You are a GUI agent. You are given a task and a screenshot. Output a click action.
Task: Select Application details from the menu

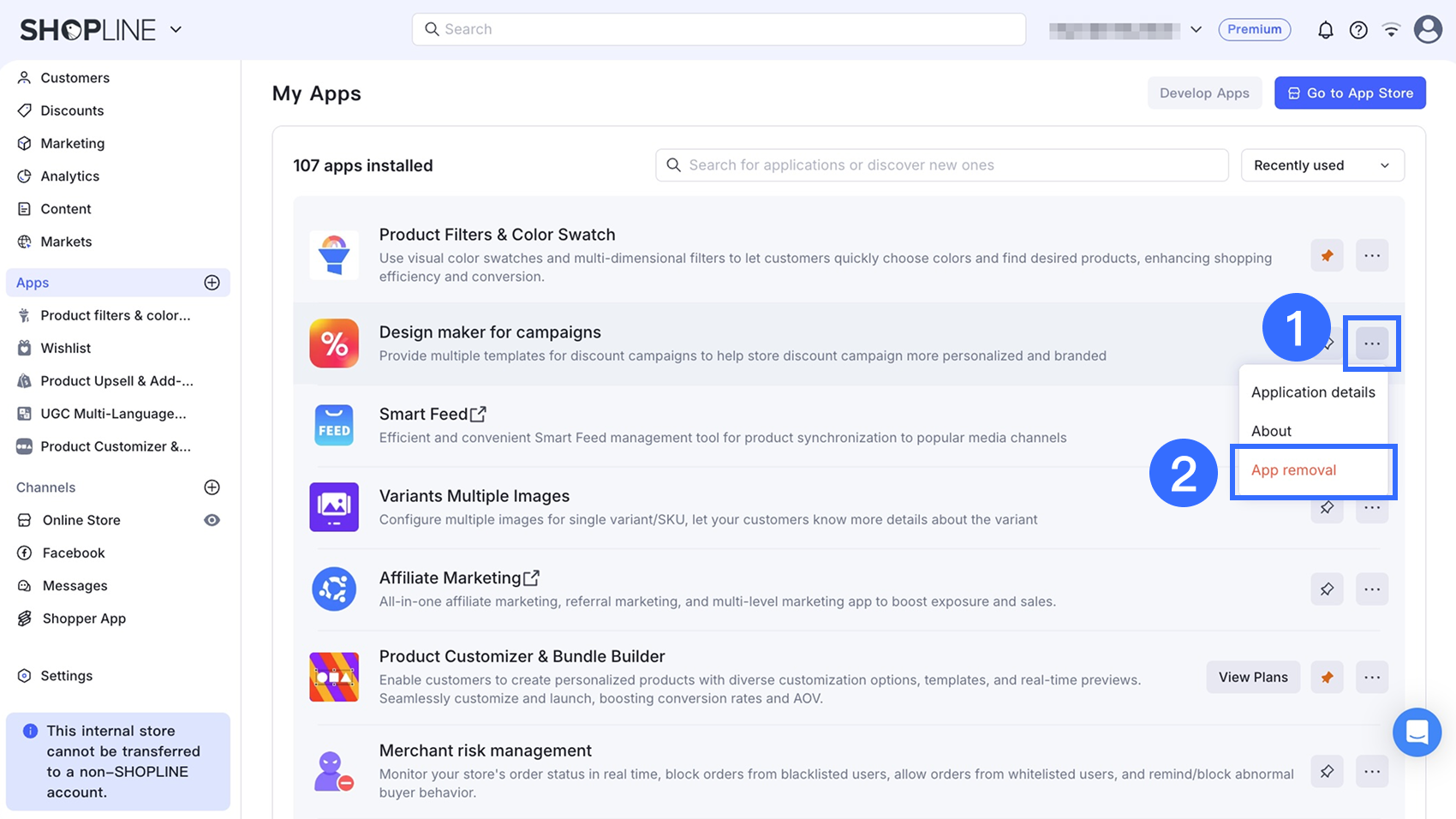[1313, 392]
